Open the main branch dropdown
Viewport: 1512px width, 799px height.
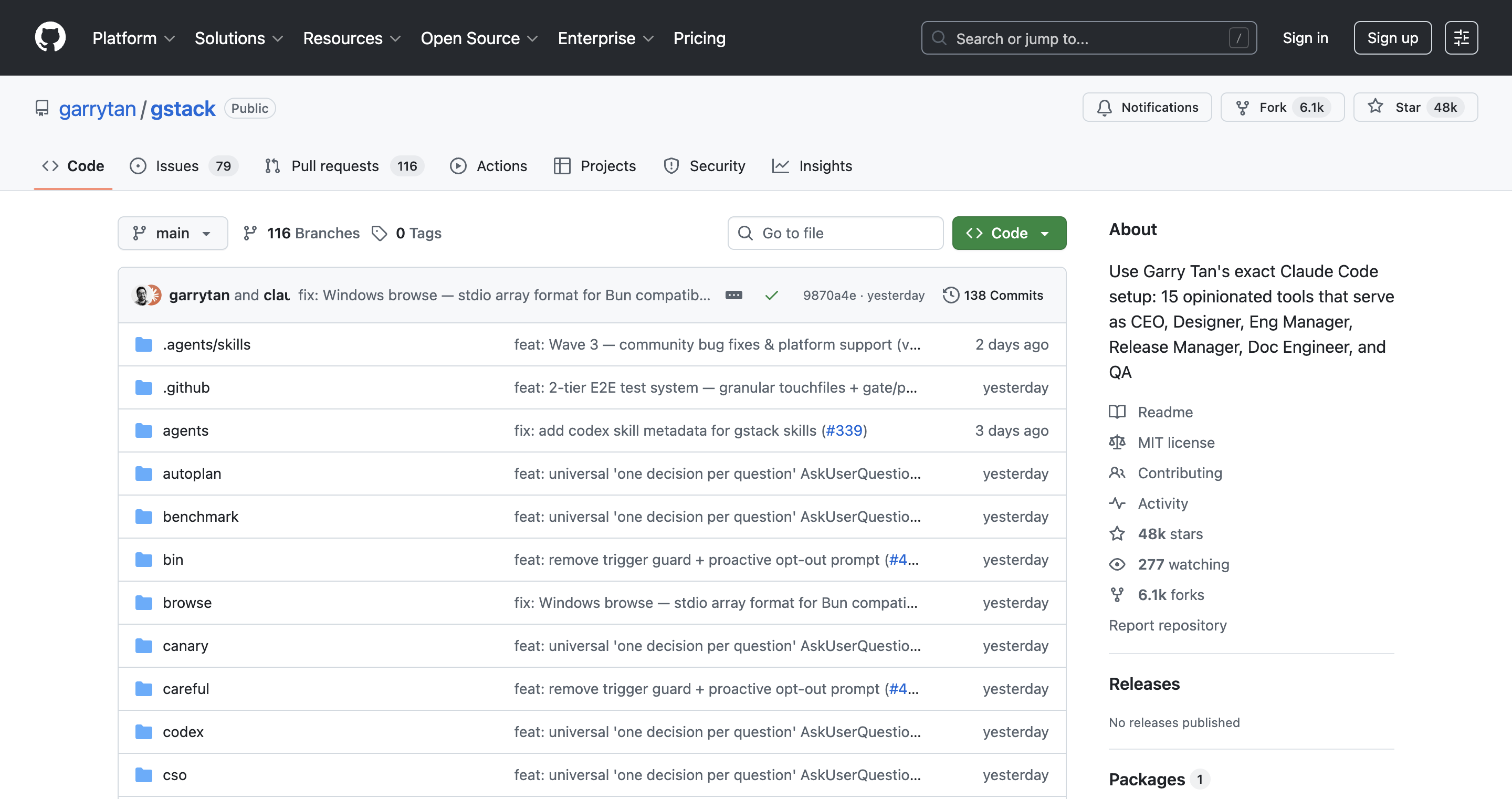coord(173,234)
